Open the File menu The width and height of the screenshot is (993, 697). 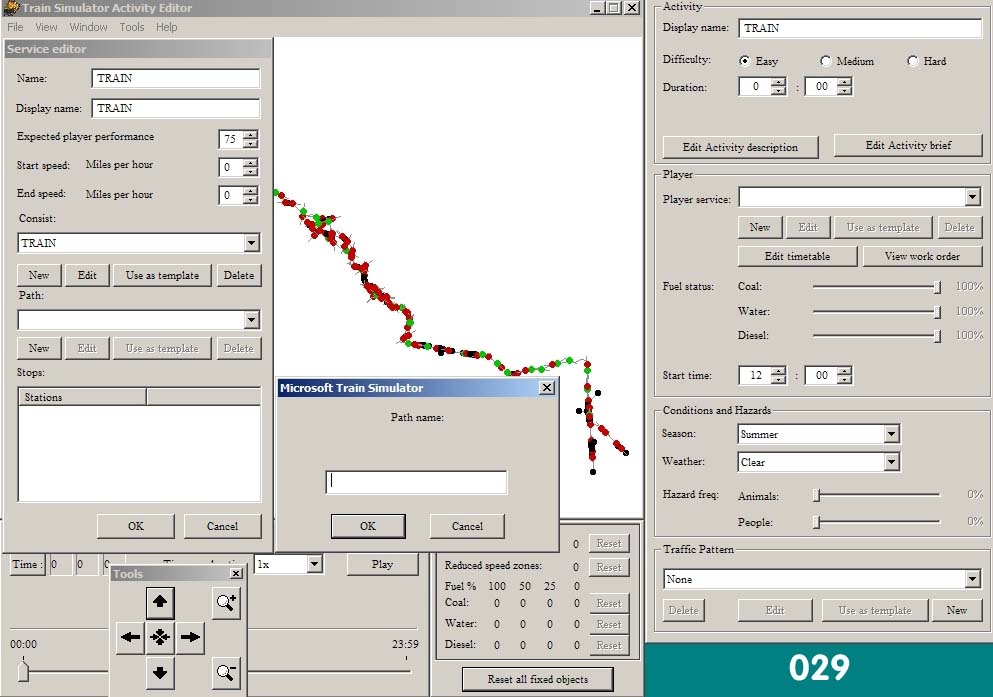click(15, 27)
